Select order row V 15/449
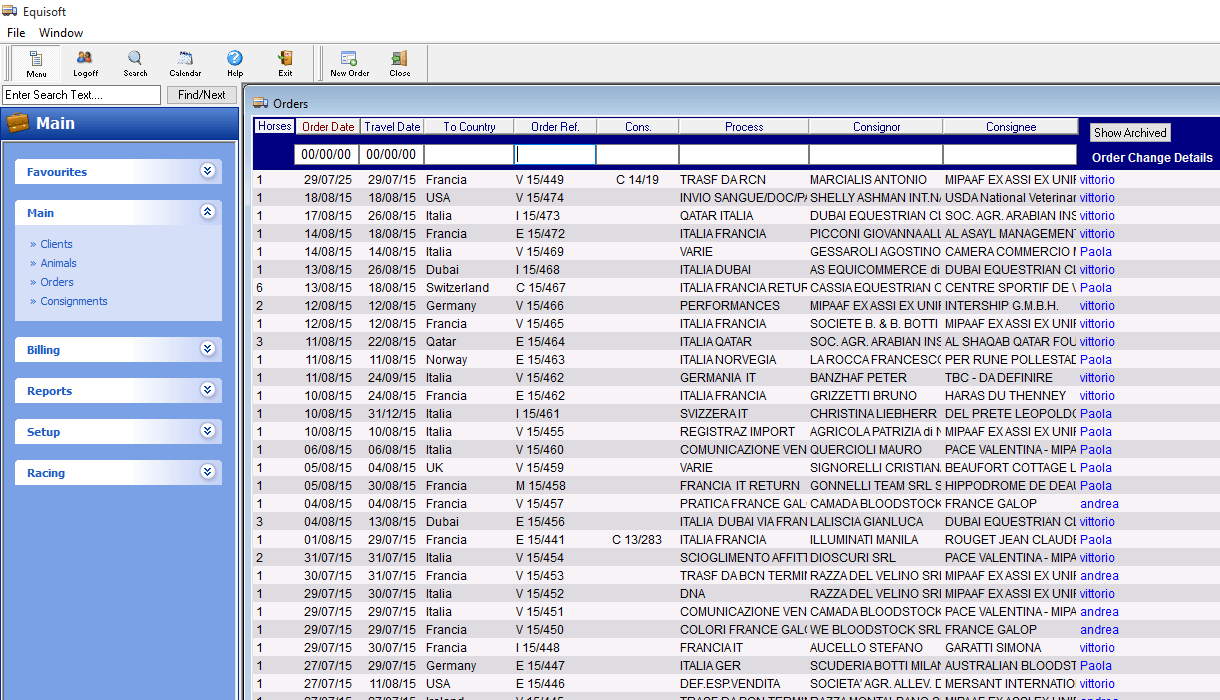 click(x=736, y=180)
